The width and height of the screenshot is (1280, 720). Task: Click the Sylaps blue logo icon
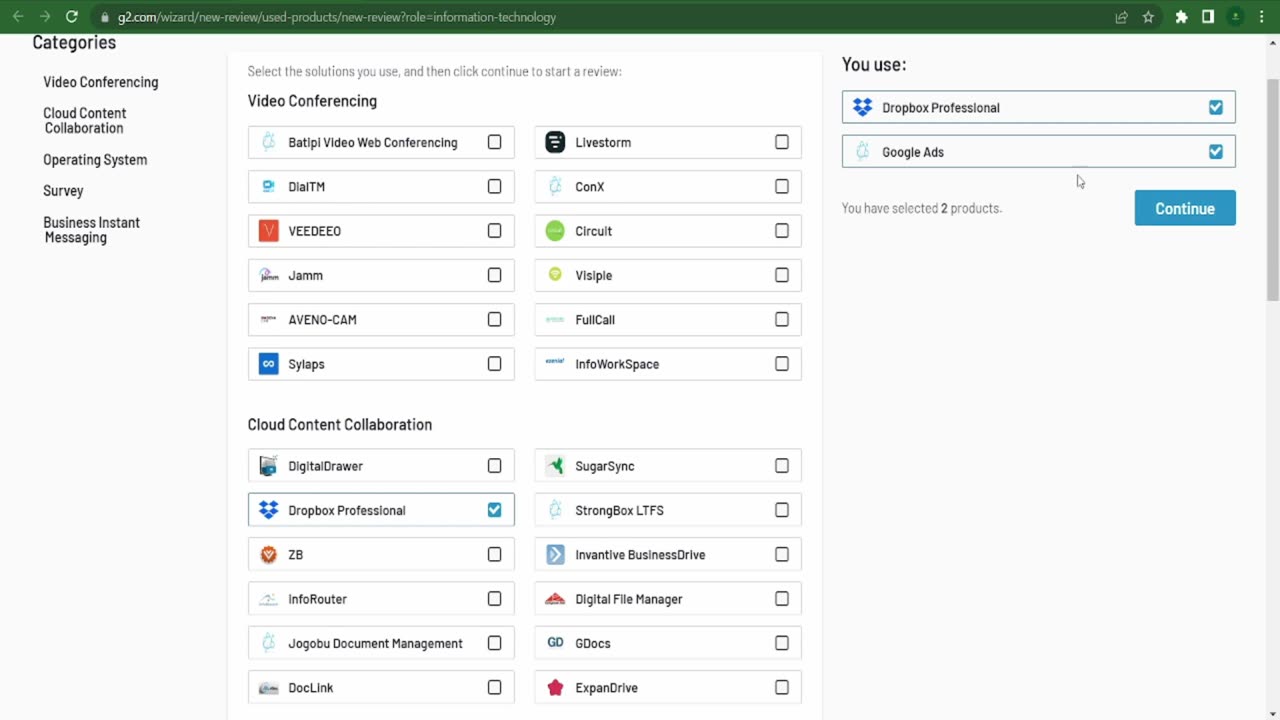point(268,364)
